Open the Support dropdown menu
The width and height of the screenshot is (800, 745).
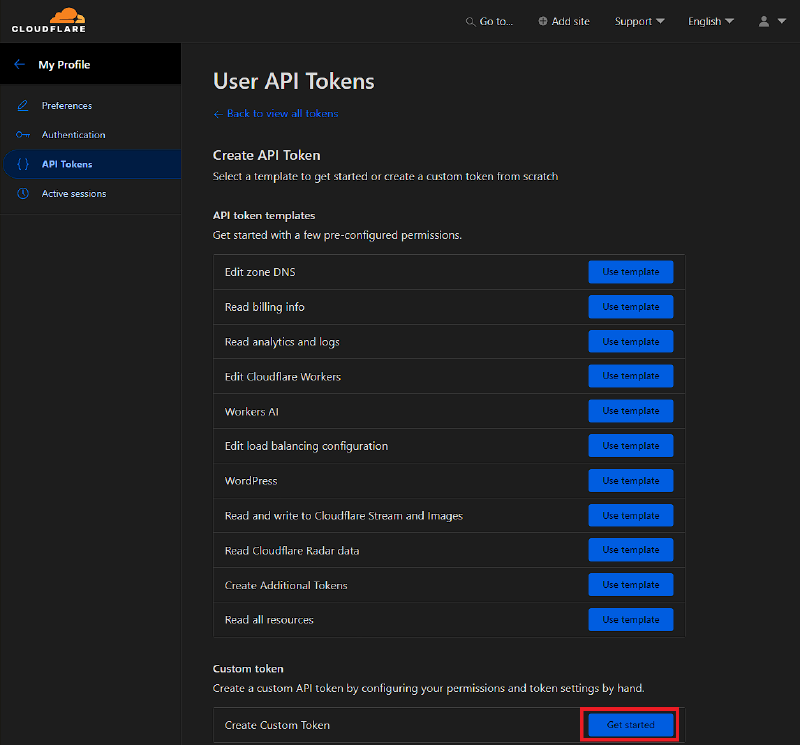point(640,21)
